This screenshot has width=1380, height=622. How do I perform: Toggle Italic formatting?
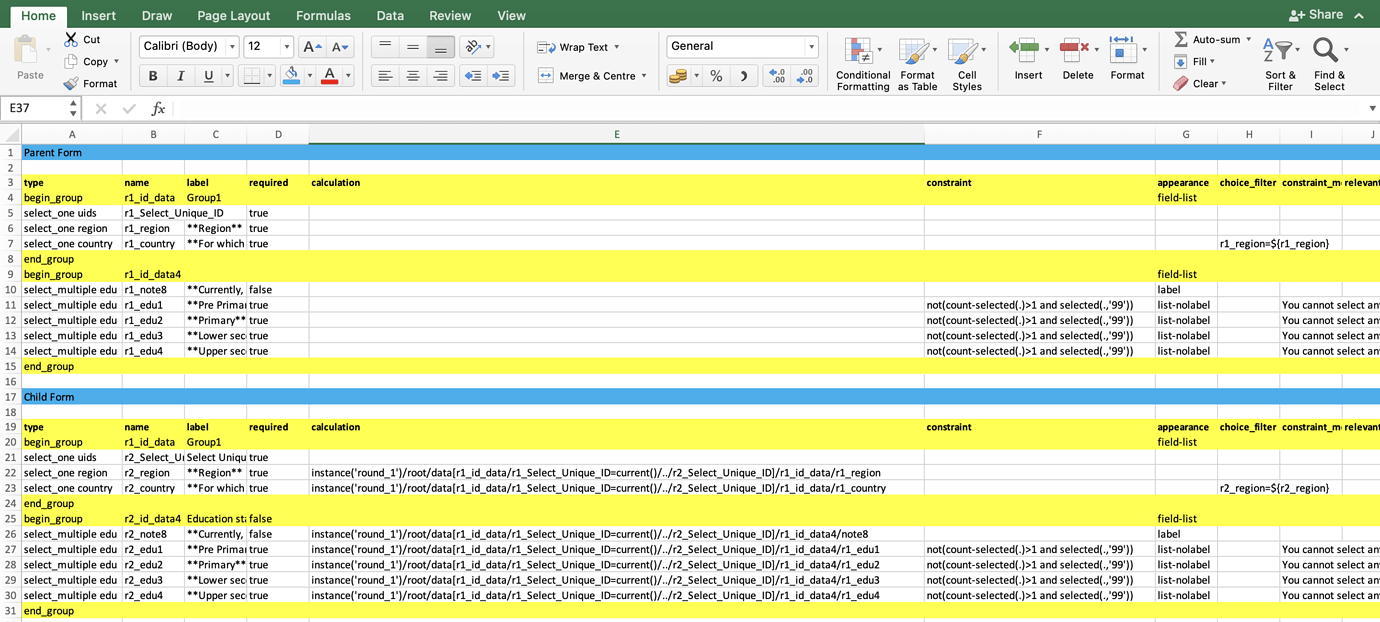pyautogui.click(x=181, y=76)
